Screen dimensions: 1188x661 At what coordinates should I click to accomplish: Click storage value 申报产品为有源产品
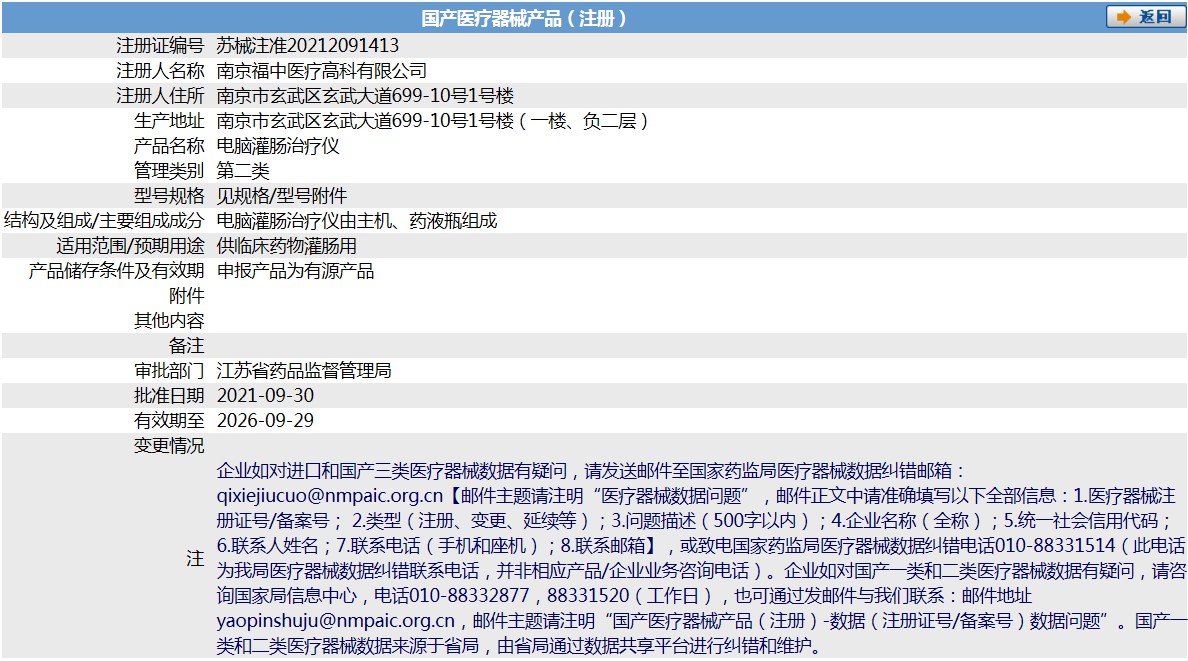[x=295, y=271]
